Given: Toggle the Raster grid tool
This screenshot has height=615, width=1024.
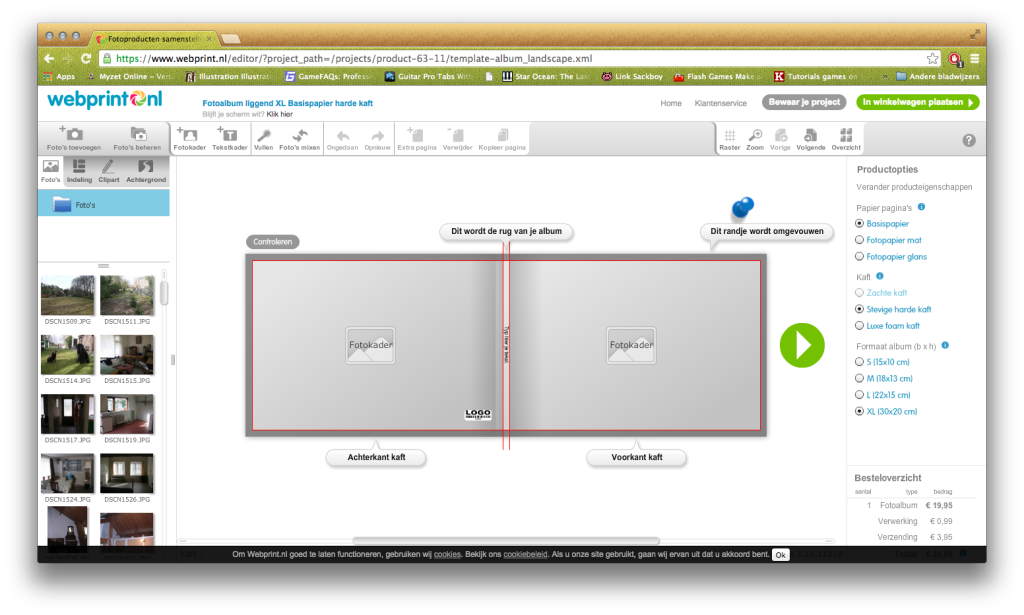Looking at the screenshot, I should click(730, 136).
